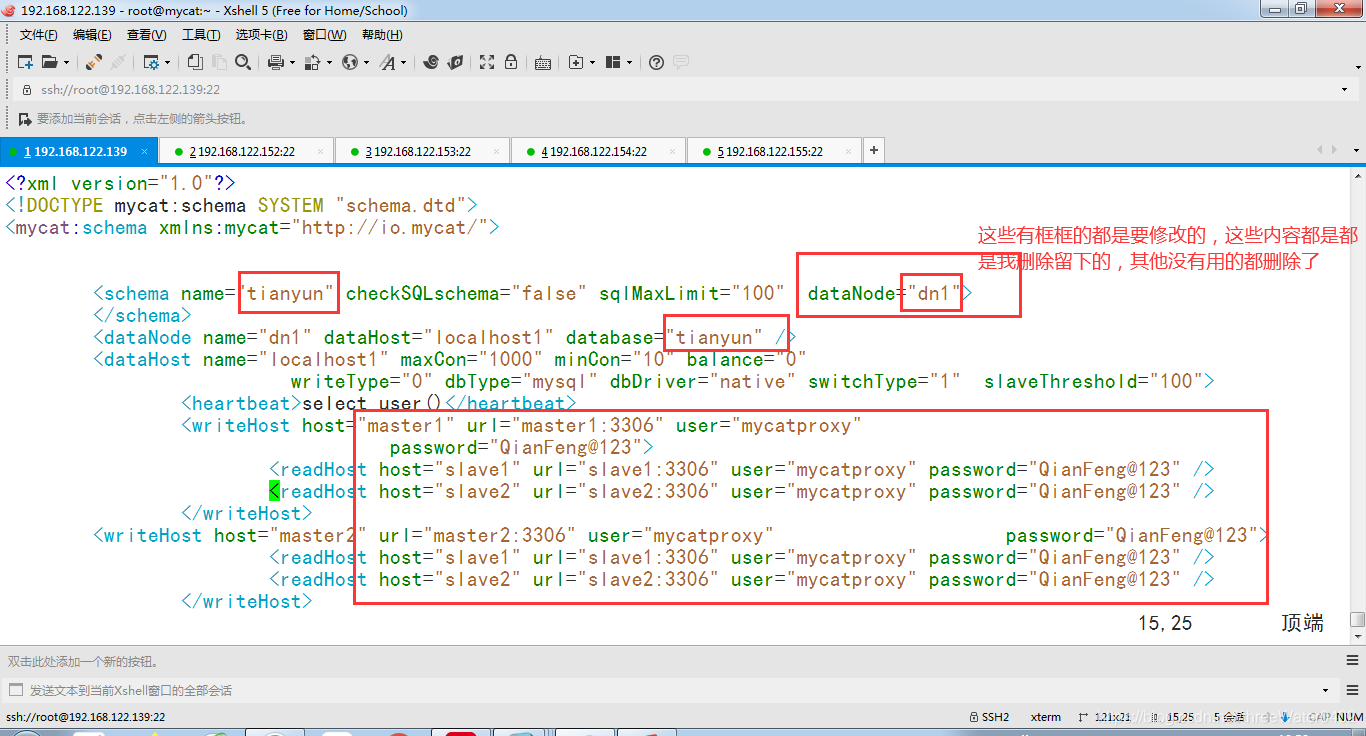Viewport: 1366px width, 736px height.
Task: Expand the Properties dropdown arrow
Action: (167, 62)
